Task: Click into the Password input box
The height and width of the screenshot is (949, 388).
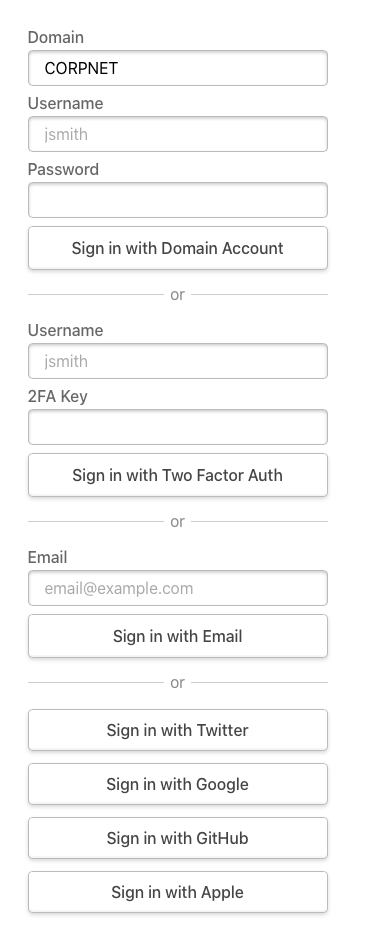Action: (x=177, y=200)
